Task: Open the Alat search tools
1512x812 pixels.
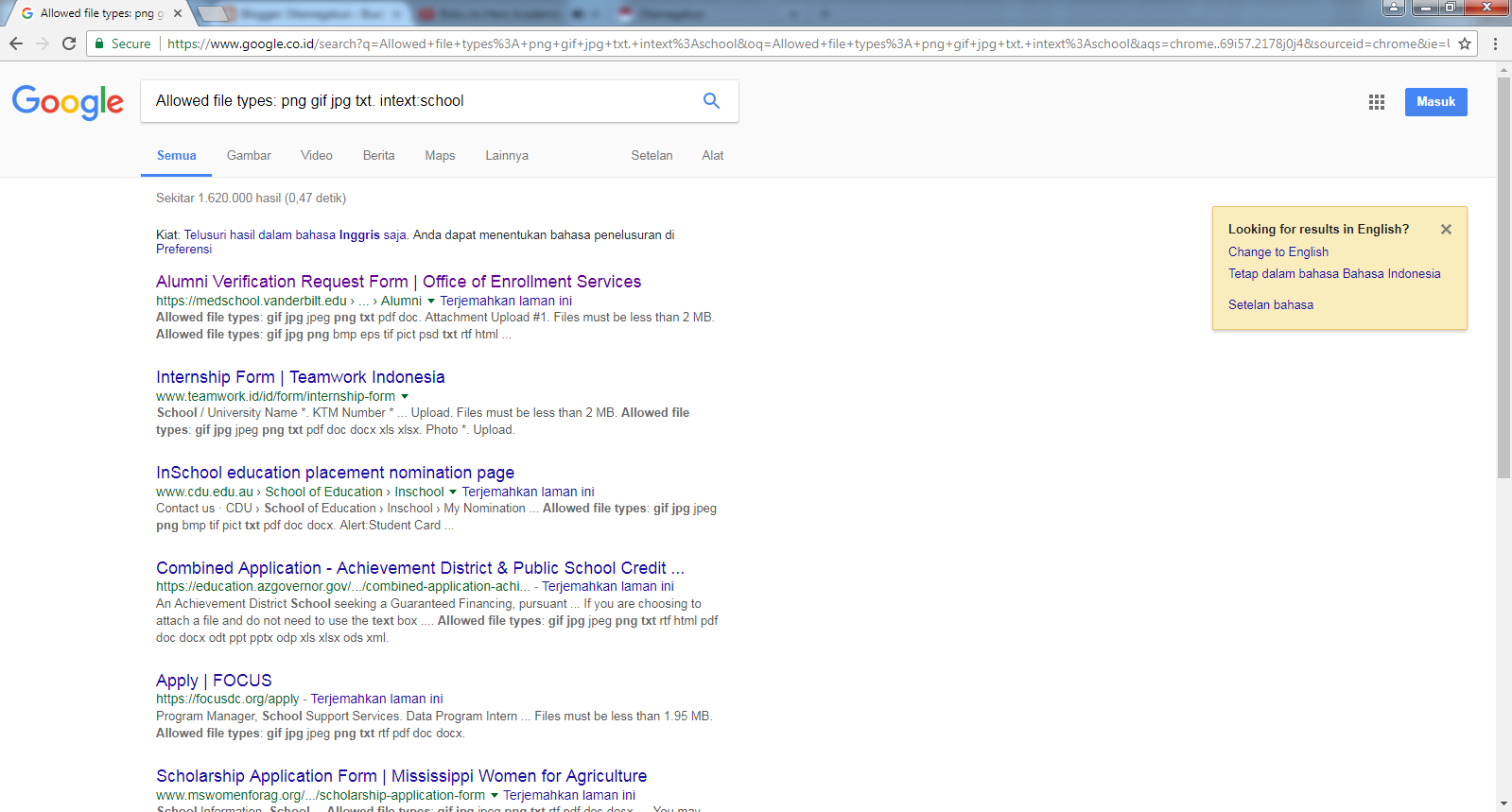Action: tap(713, 156)
